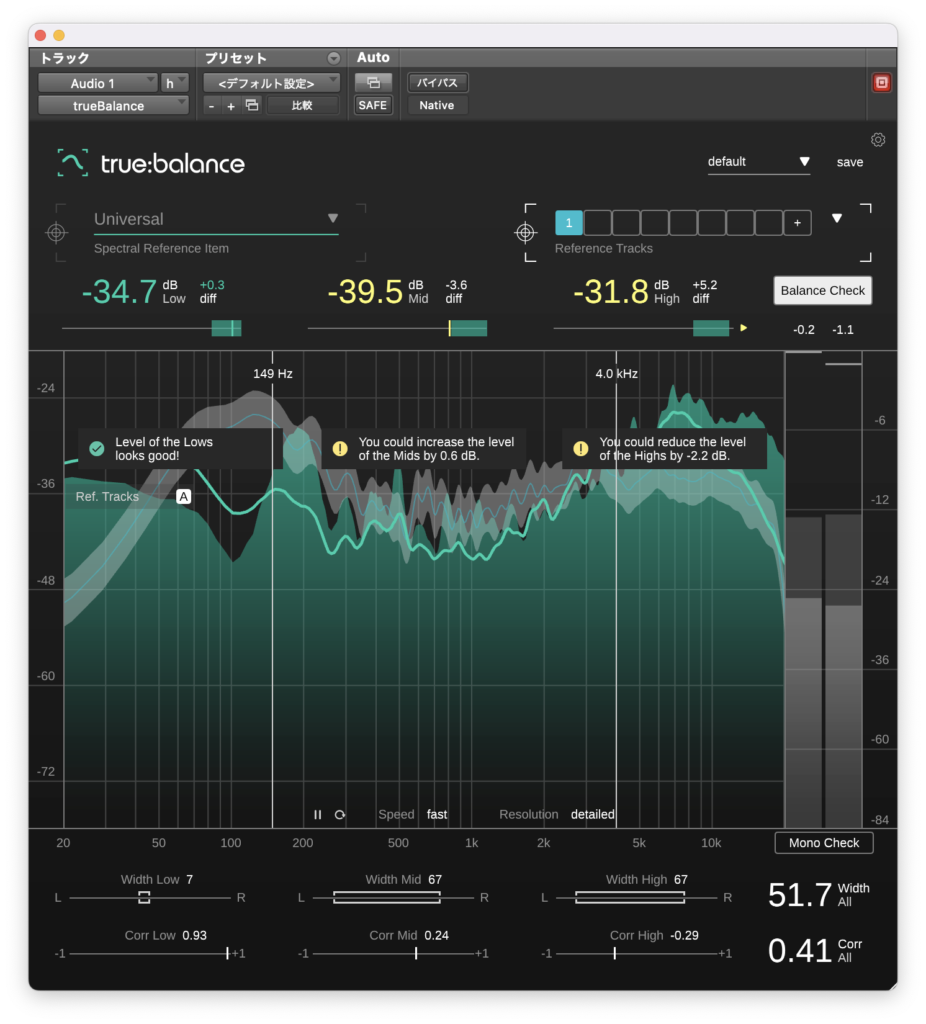This screenshot has width=926, height=1024.
Task: Open the default preset dropdown
Action: (759, 162)
